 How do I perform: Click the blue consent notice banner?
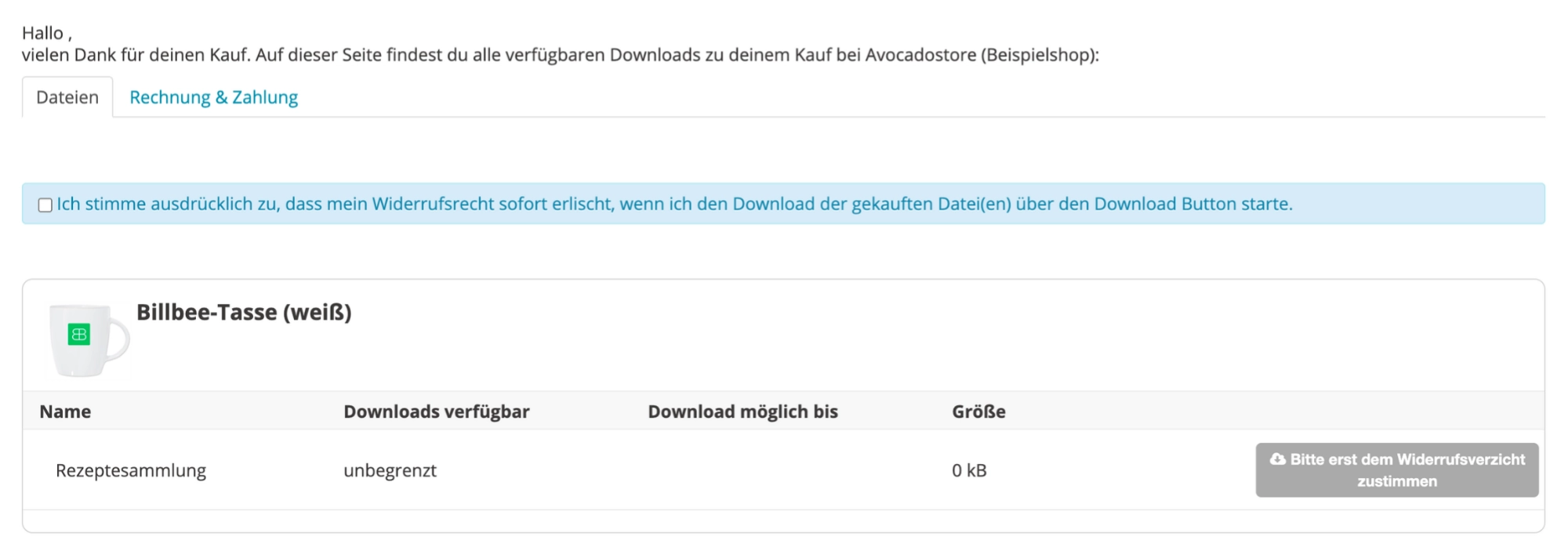coord(783,204)
